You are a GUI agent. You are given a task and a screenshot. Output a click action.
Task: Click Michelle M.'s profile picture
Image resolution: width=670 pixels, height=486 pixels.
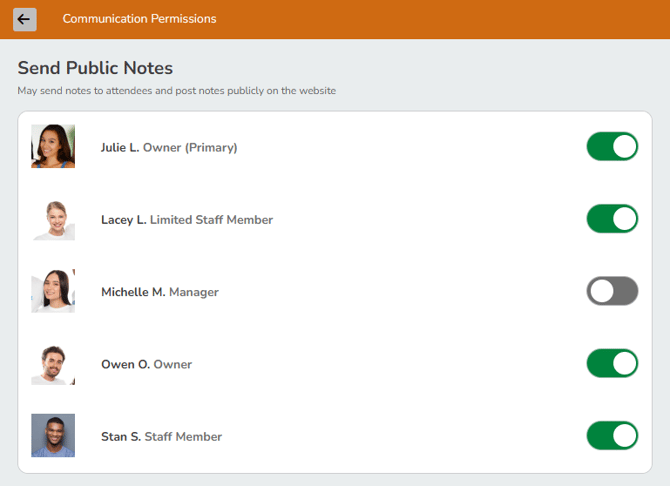(53, 291)
